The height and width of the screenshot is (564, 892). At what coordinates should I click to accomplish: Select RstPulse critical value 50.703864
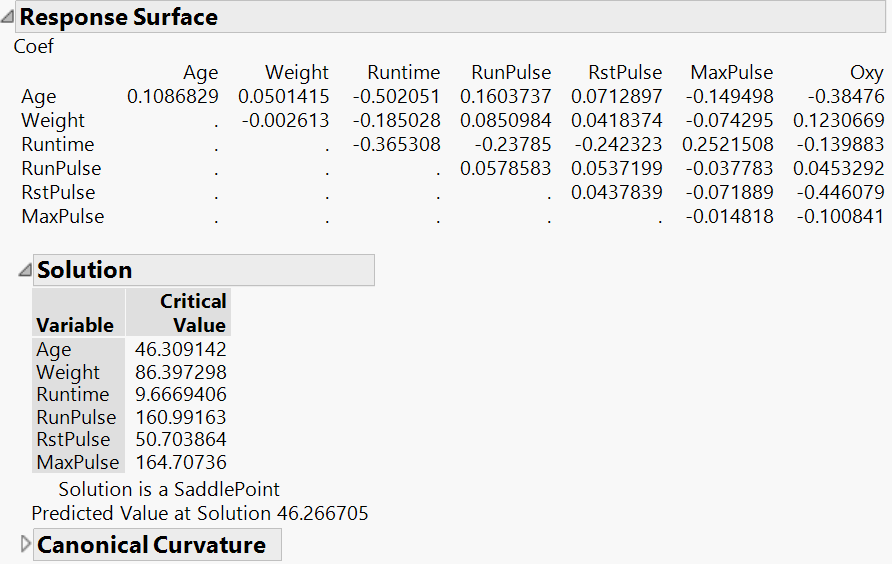click(x=181, y=440)
